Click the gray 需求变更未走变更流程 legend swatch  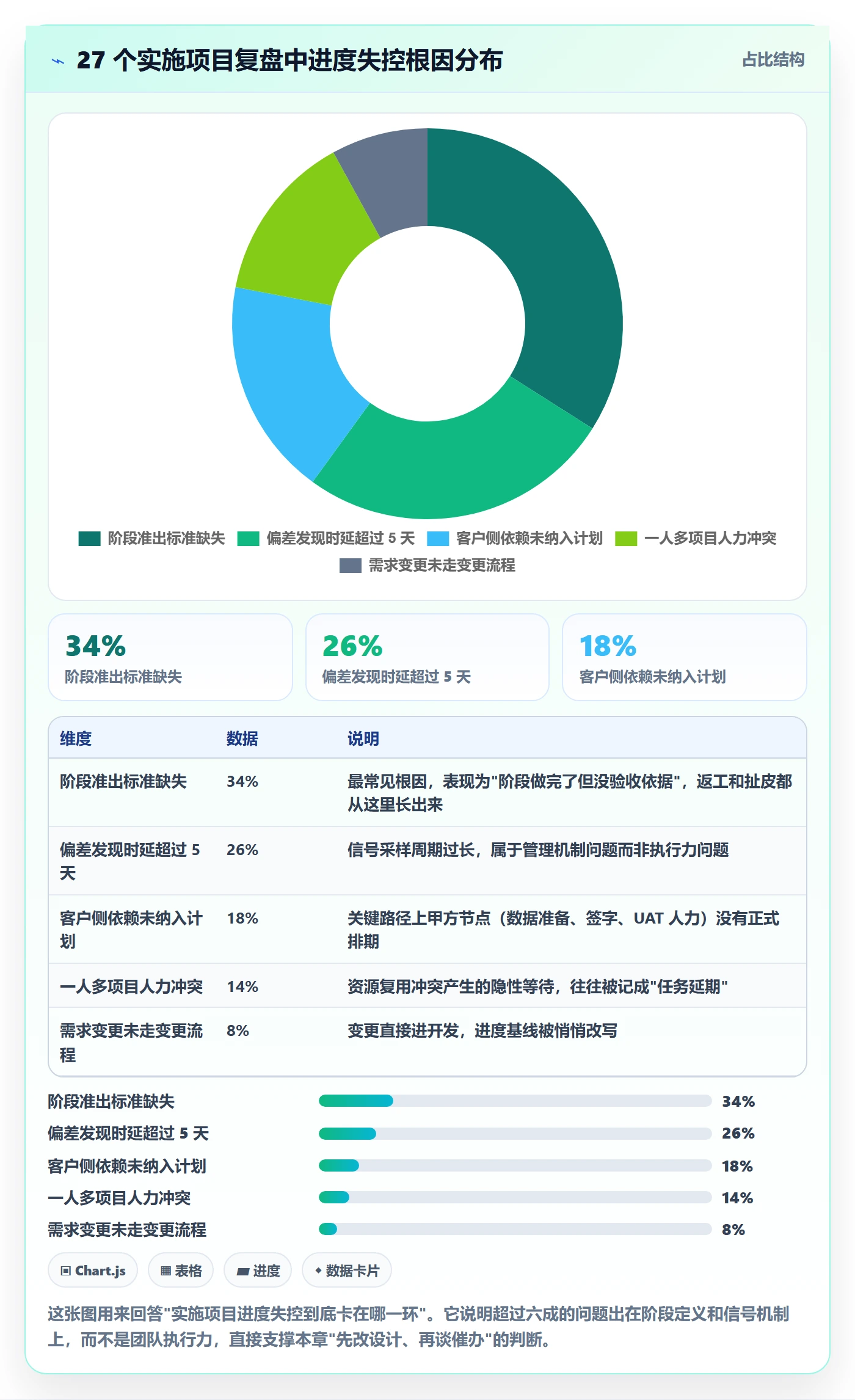350,566
